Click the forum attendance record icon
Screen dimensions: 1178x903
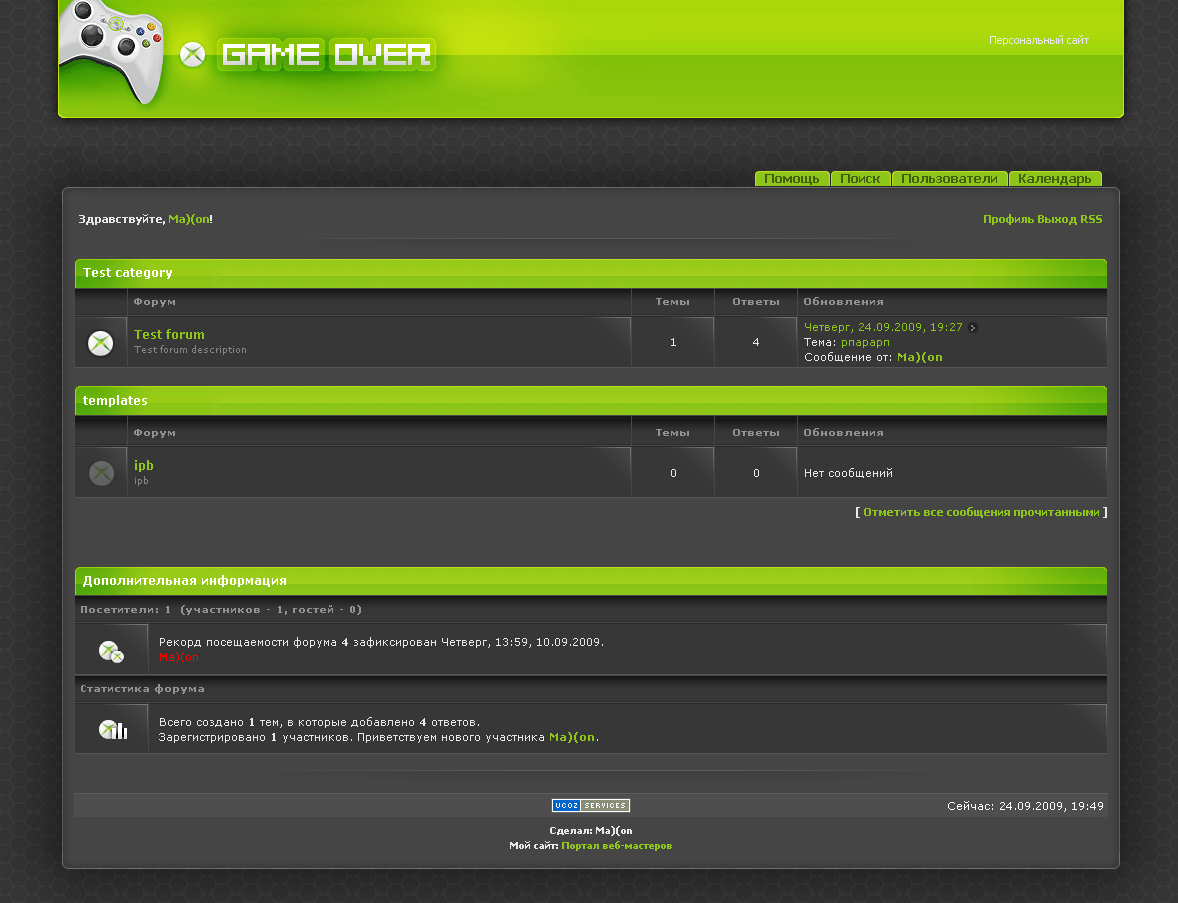tap(111, 651)
